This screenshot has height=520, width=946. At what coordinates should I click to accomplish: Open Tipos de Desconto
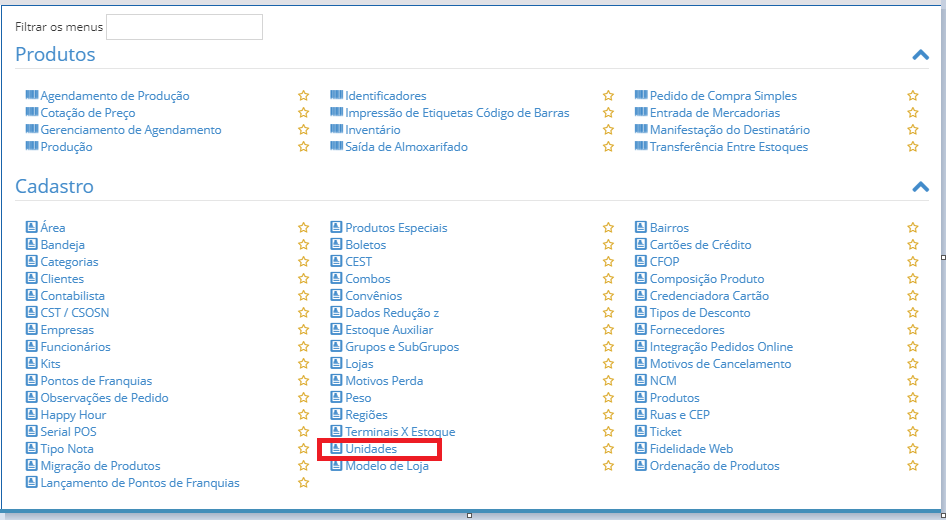click(x=700, y=313)
